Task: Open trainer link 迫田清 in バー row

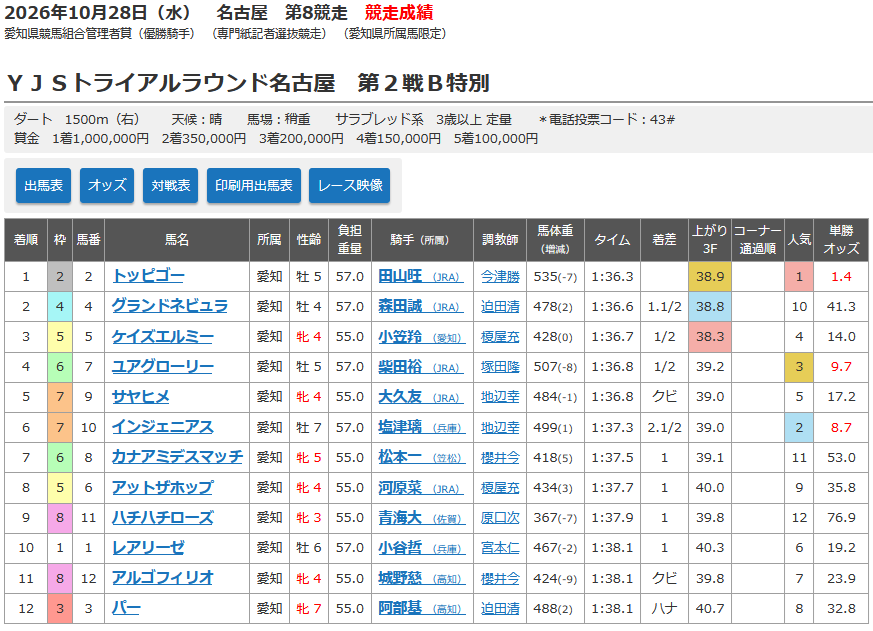Action: tap(500, 608)
